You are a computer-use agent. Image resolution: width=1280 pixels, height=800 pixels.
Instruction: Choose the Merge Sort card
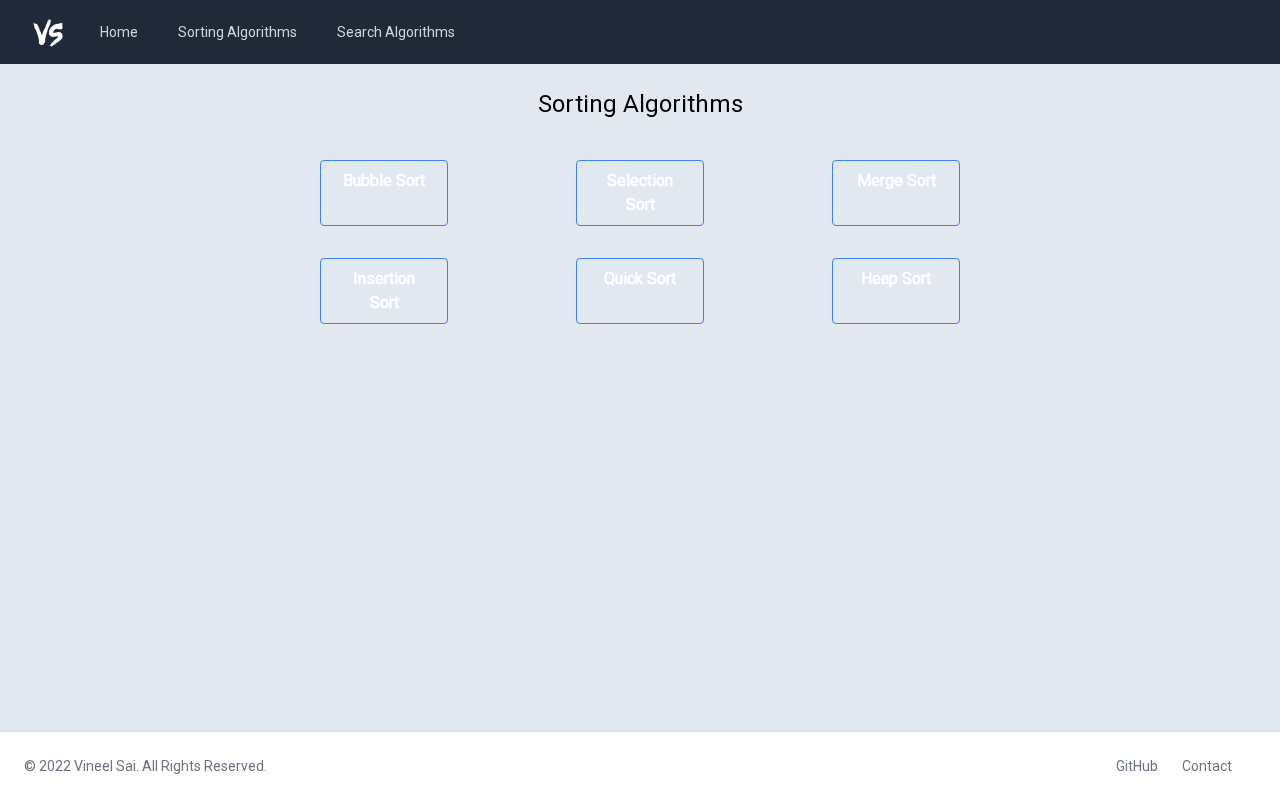click(896, 193)
